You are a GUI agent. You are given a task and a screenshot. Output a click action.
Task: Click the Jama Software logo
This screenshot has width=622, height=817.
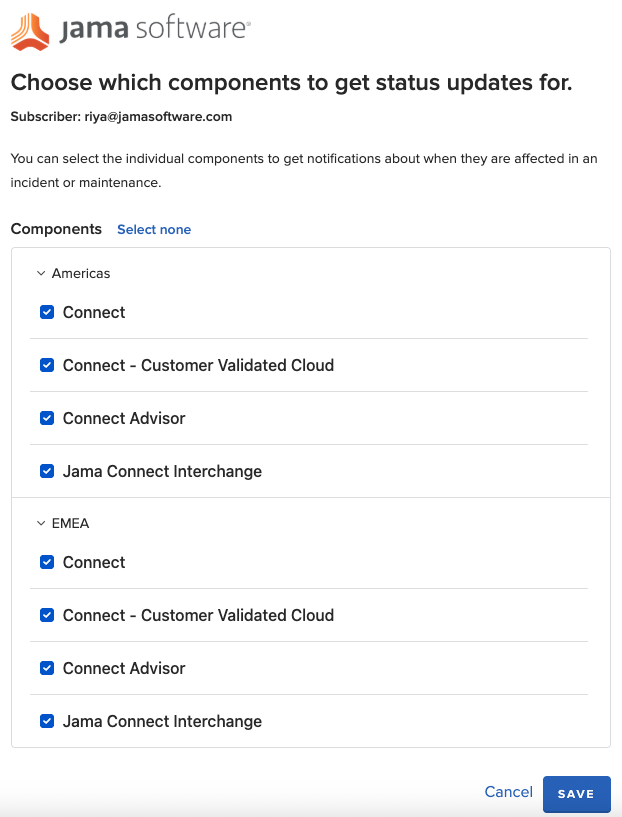(x=131, y=31)
